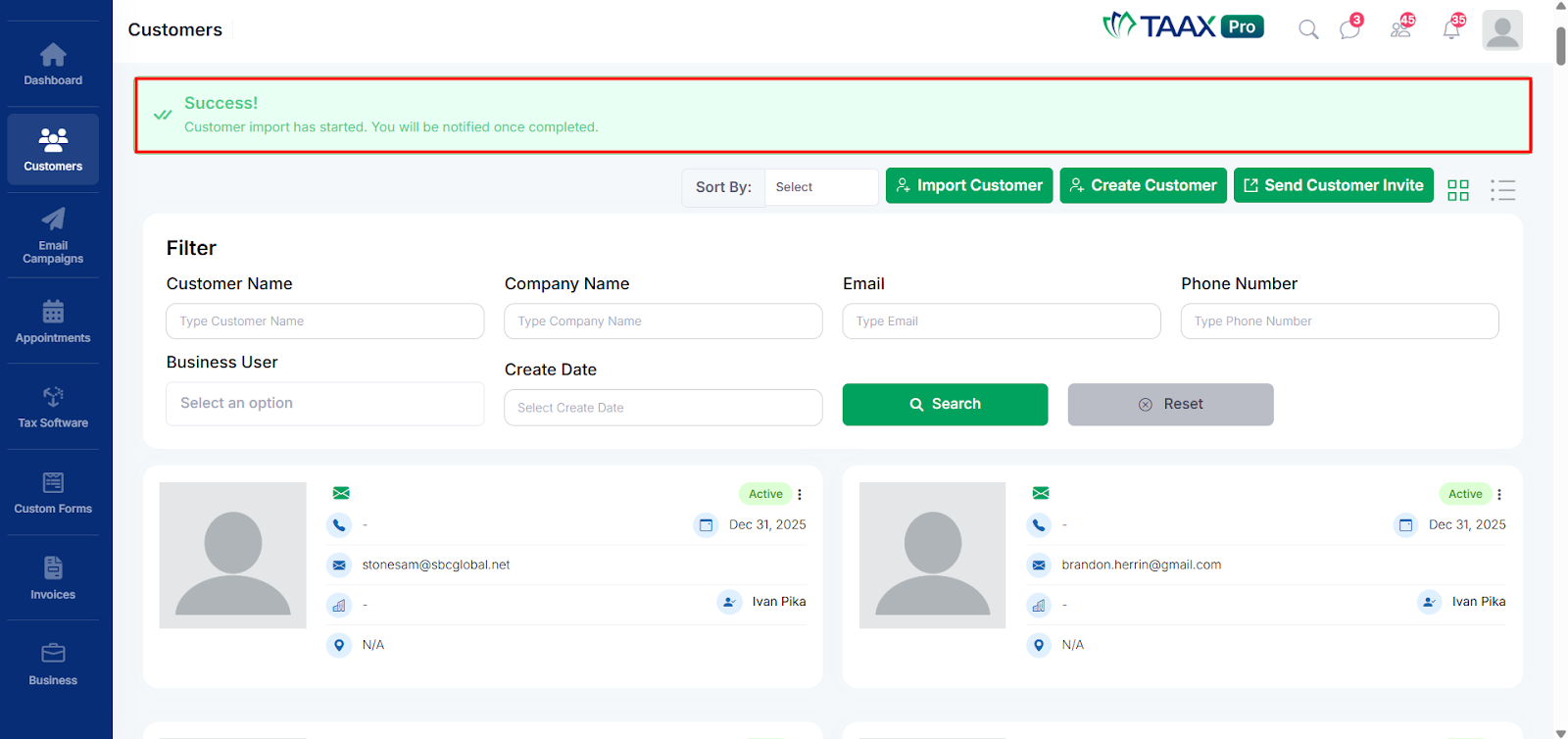Click the Success notification checkmark icon
The image size is (1568, 739).
163,115
